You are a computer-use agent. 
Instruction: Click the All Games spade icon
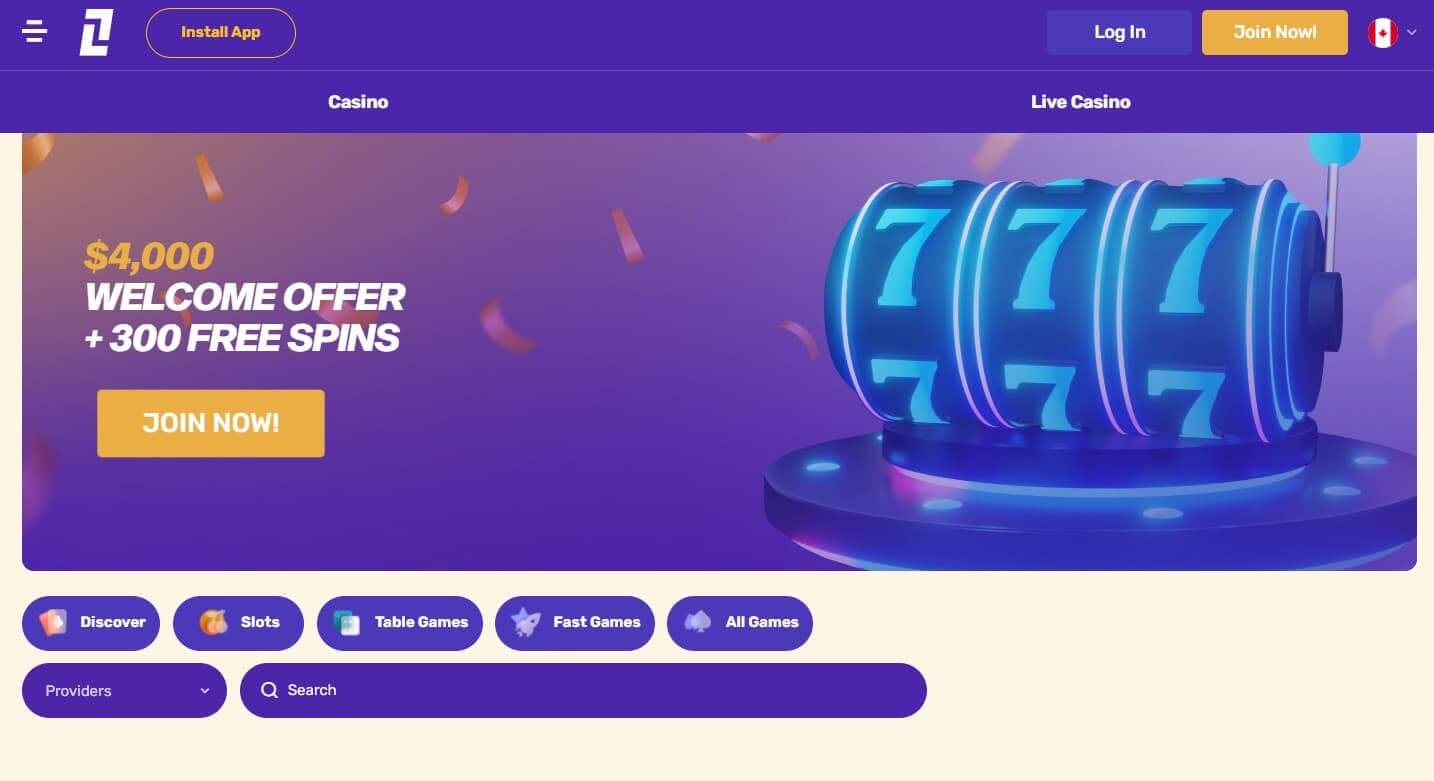click(x=698, y=622)
